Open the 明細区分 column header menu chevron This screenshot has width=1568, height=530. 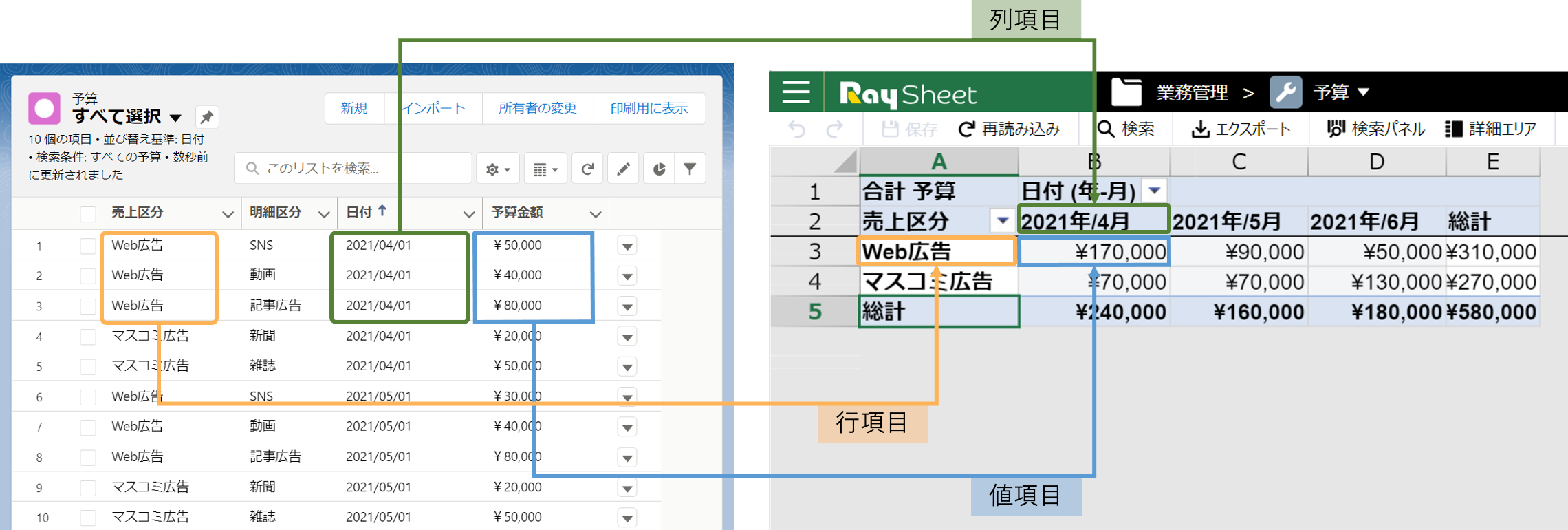[x=324, y=214]
